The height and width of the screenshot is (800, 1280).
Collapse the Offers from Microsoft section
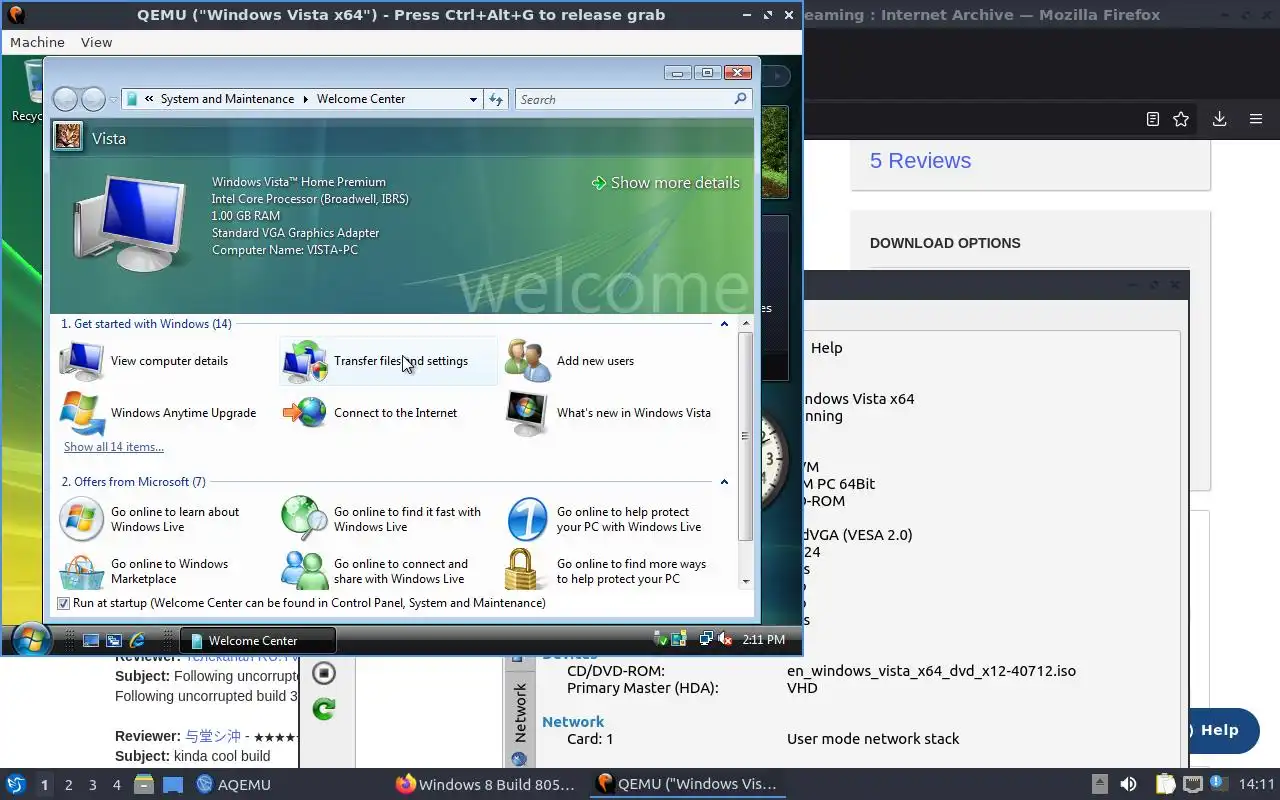point(724,482)
